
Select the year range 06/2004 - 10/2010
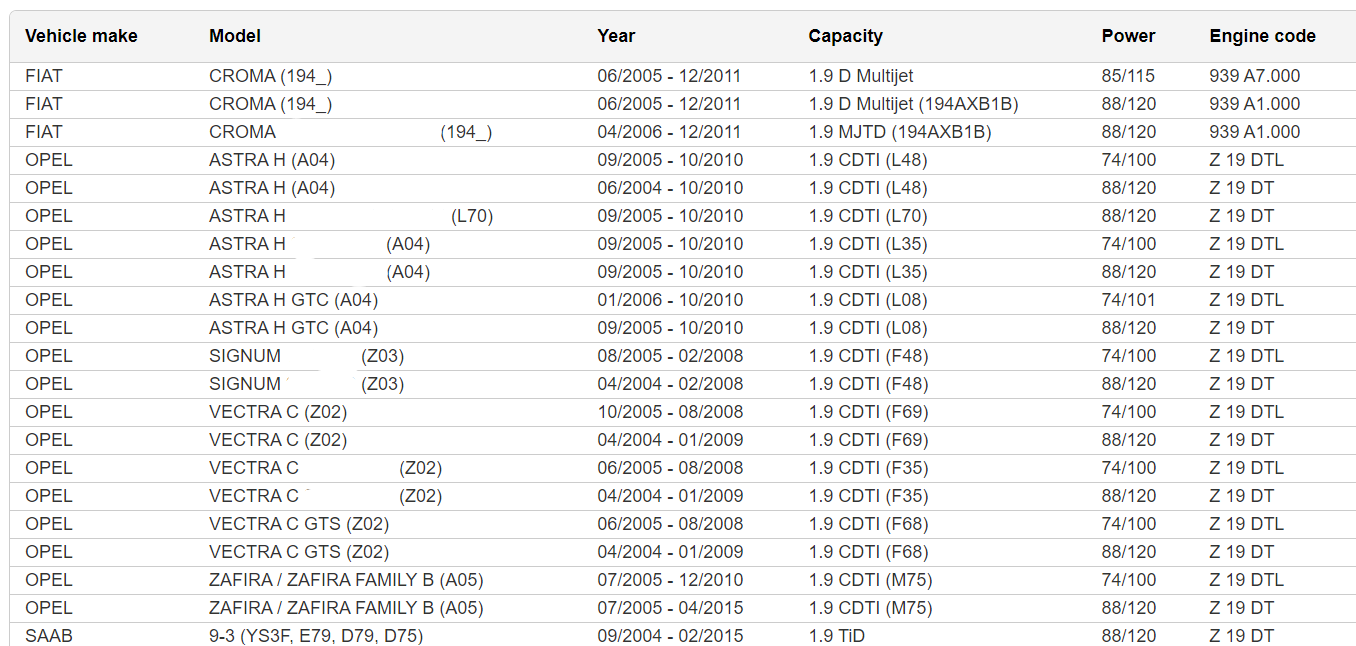670,188
